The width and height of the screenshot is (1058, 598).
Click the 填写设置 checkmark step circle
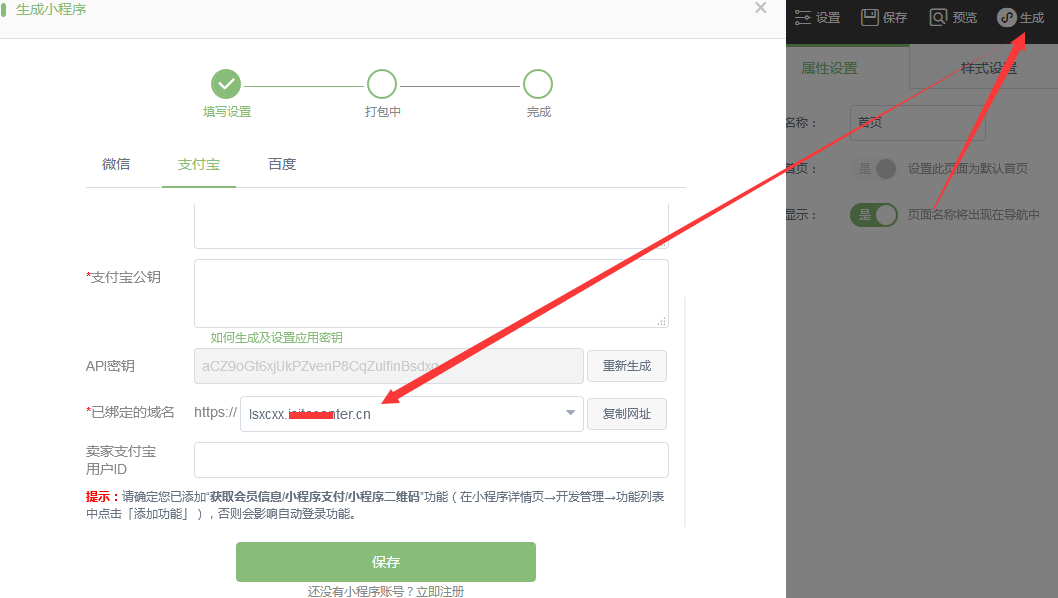pyautogui.click(x=226, y=84)
